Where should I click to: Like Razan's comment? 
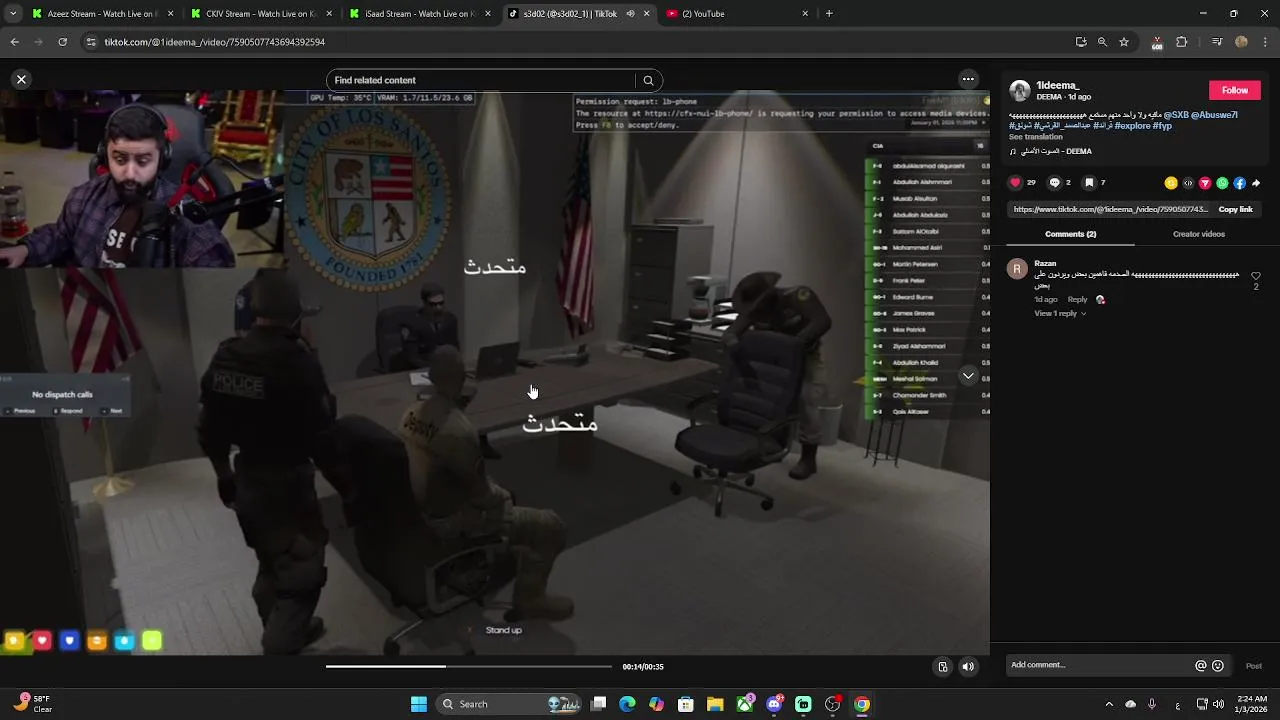pyautogui.click(x=1256, y=276)
